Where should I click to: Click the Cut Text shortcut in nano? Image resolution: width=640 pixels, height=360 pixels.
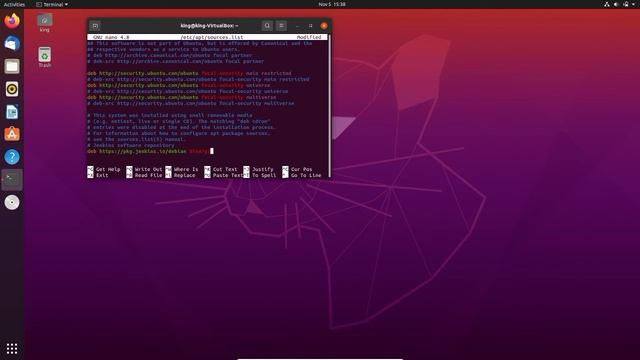click(221, 169)
